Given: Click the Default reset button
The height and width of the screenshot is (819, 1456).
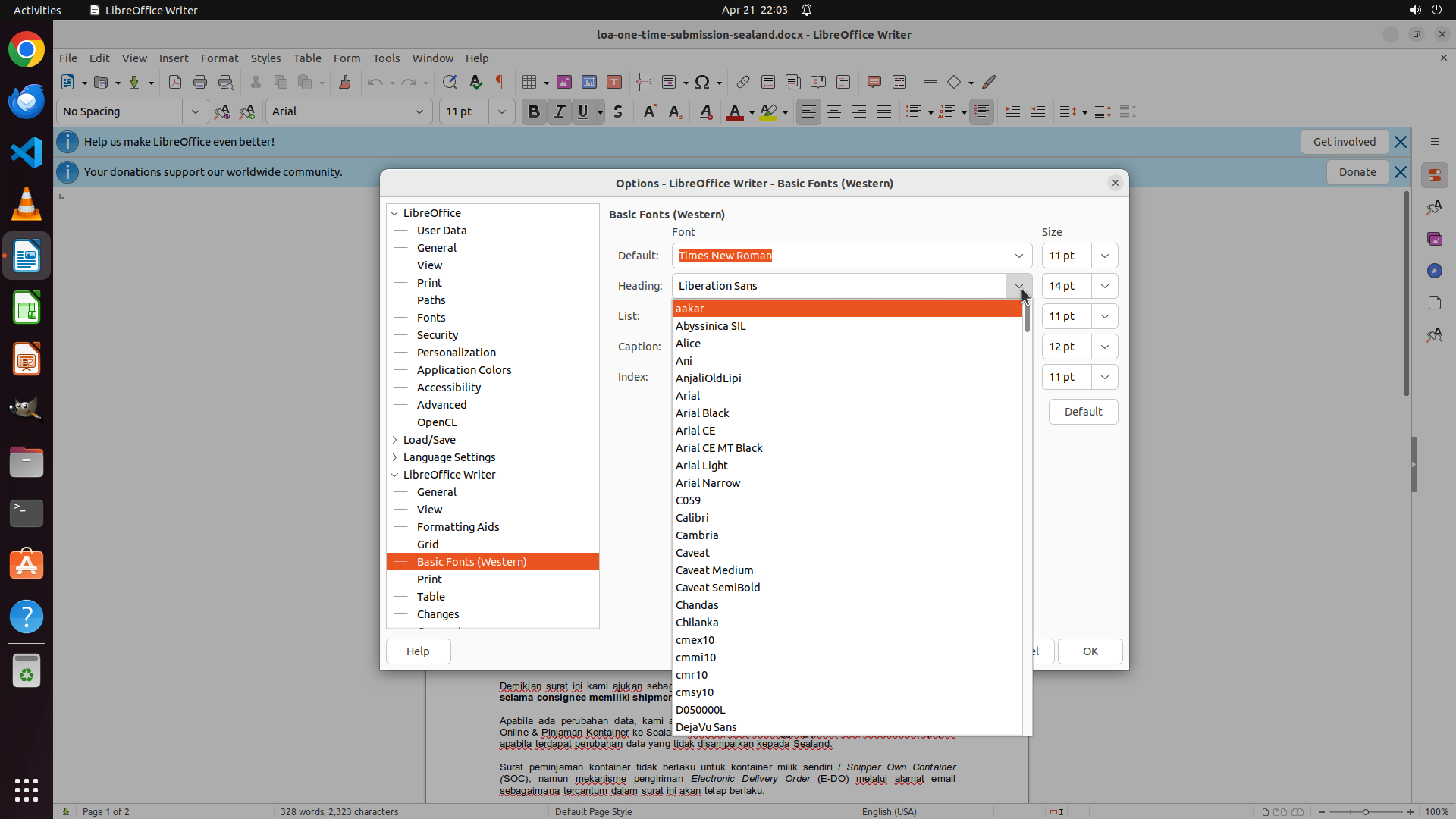Looking at the screenshot, I should tap(1083, 412).
